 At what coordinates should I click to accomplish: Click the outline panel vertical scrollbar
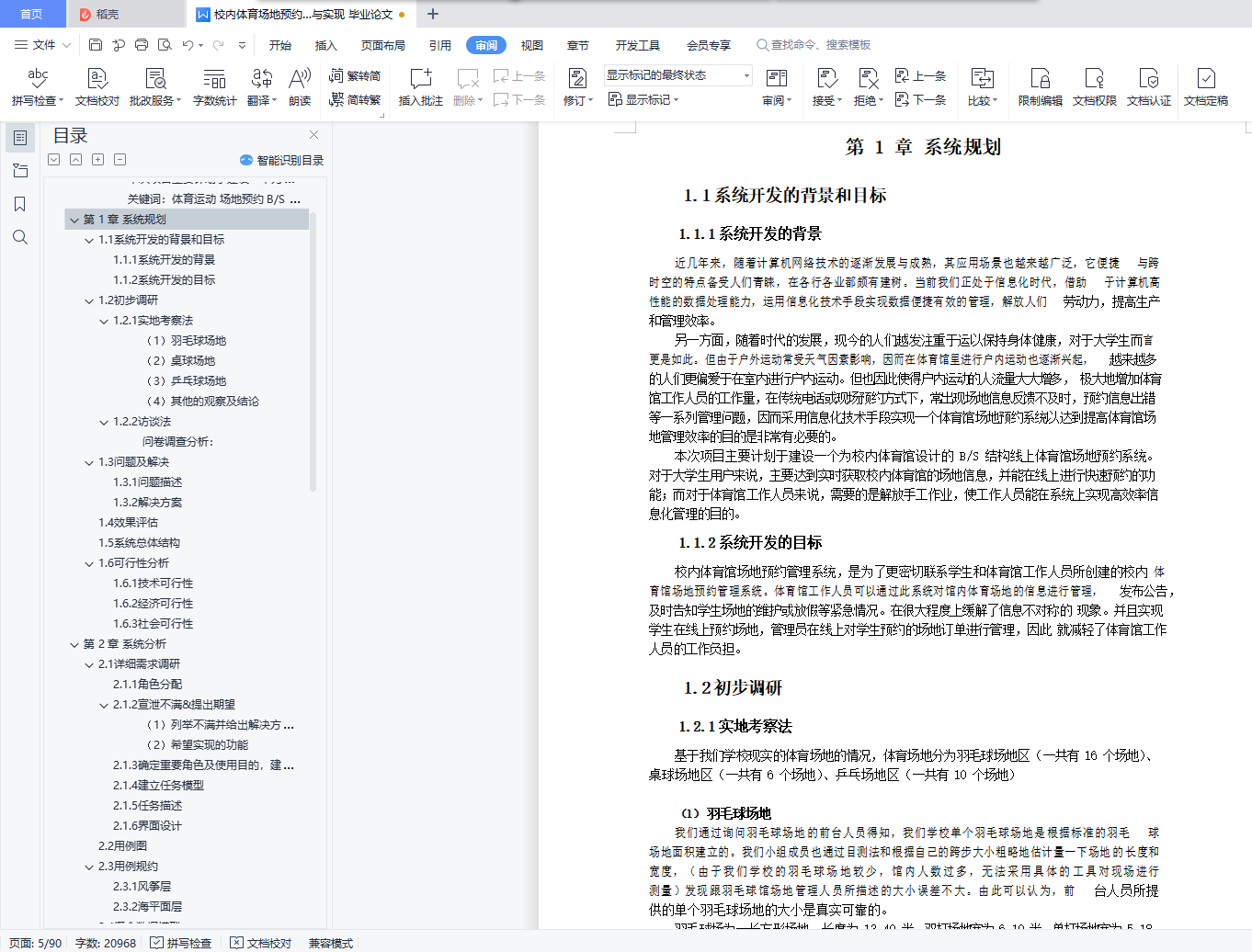pos(313,351)
